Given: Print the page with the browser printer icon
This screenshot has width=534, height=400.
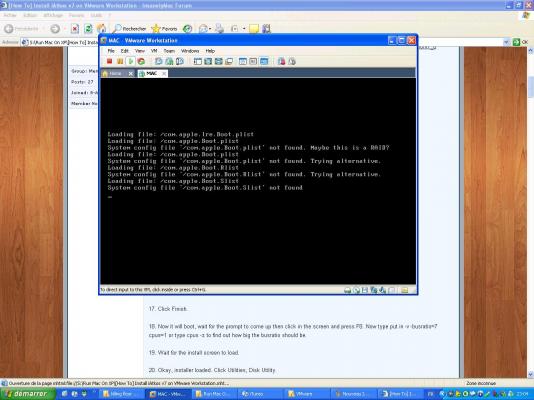Looking at the screenshot, I should (x=220, y=29).
